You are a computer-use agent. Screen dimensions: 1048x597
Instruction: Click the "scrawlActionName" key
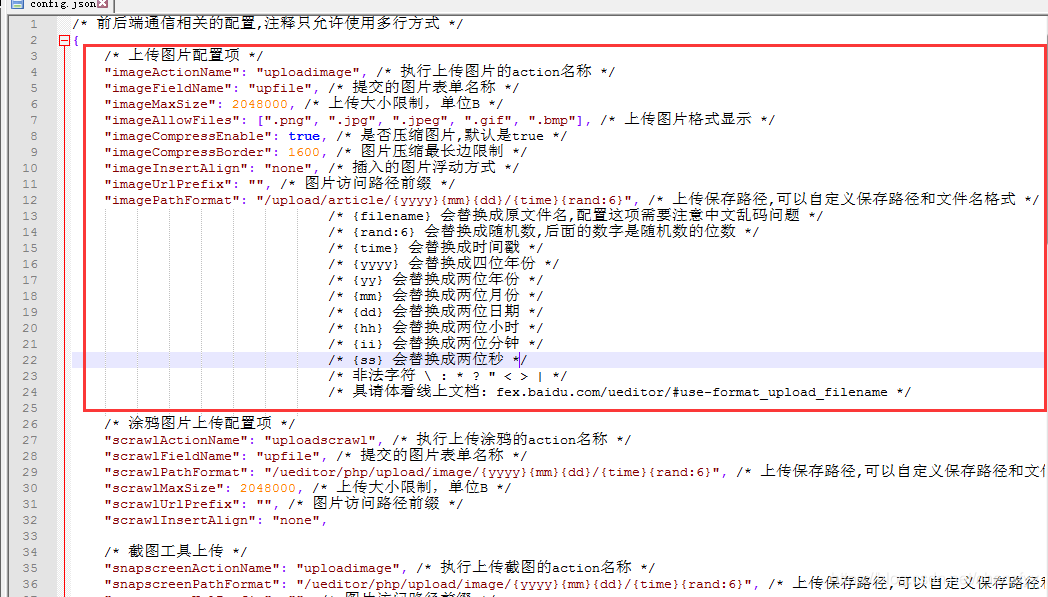[x=180, y=441]
